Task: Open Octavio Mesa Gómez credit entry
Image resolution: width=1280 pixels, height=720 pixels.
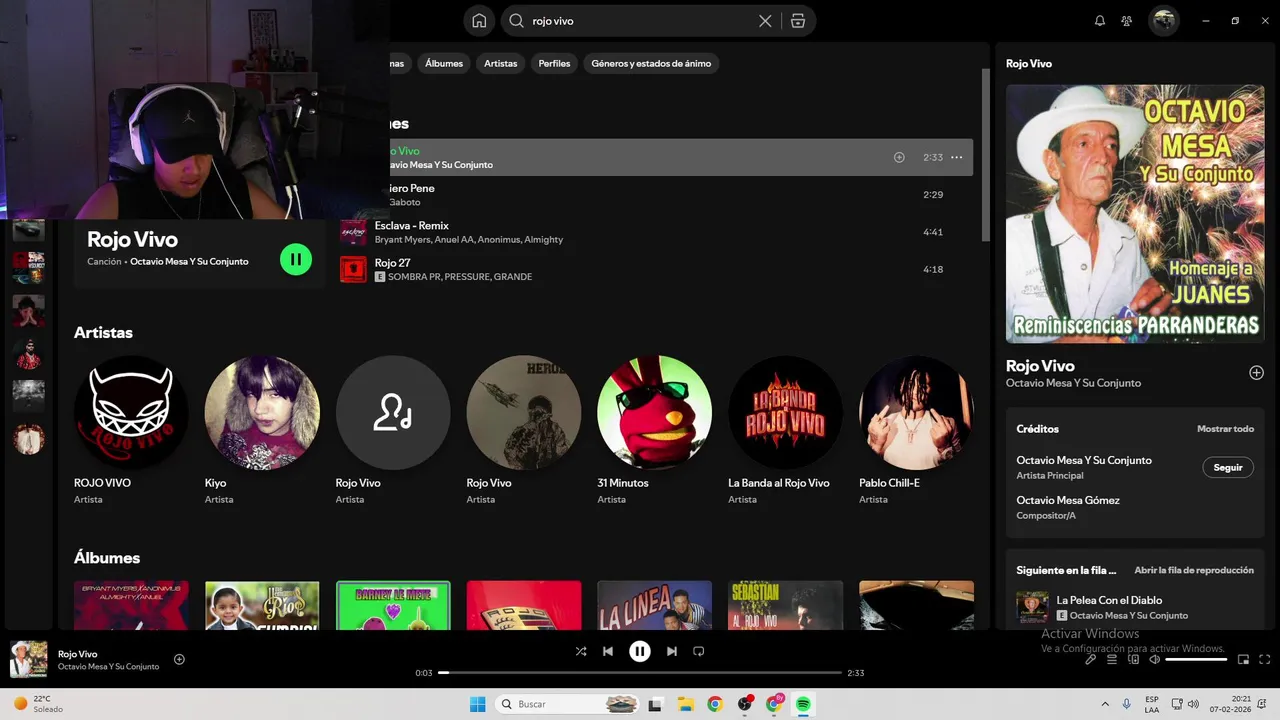Action: [1068, 500]
